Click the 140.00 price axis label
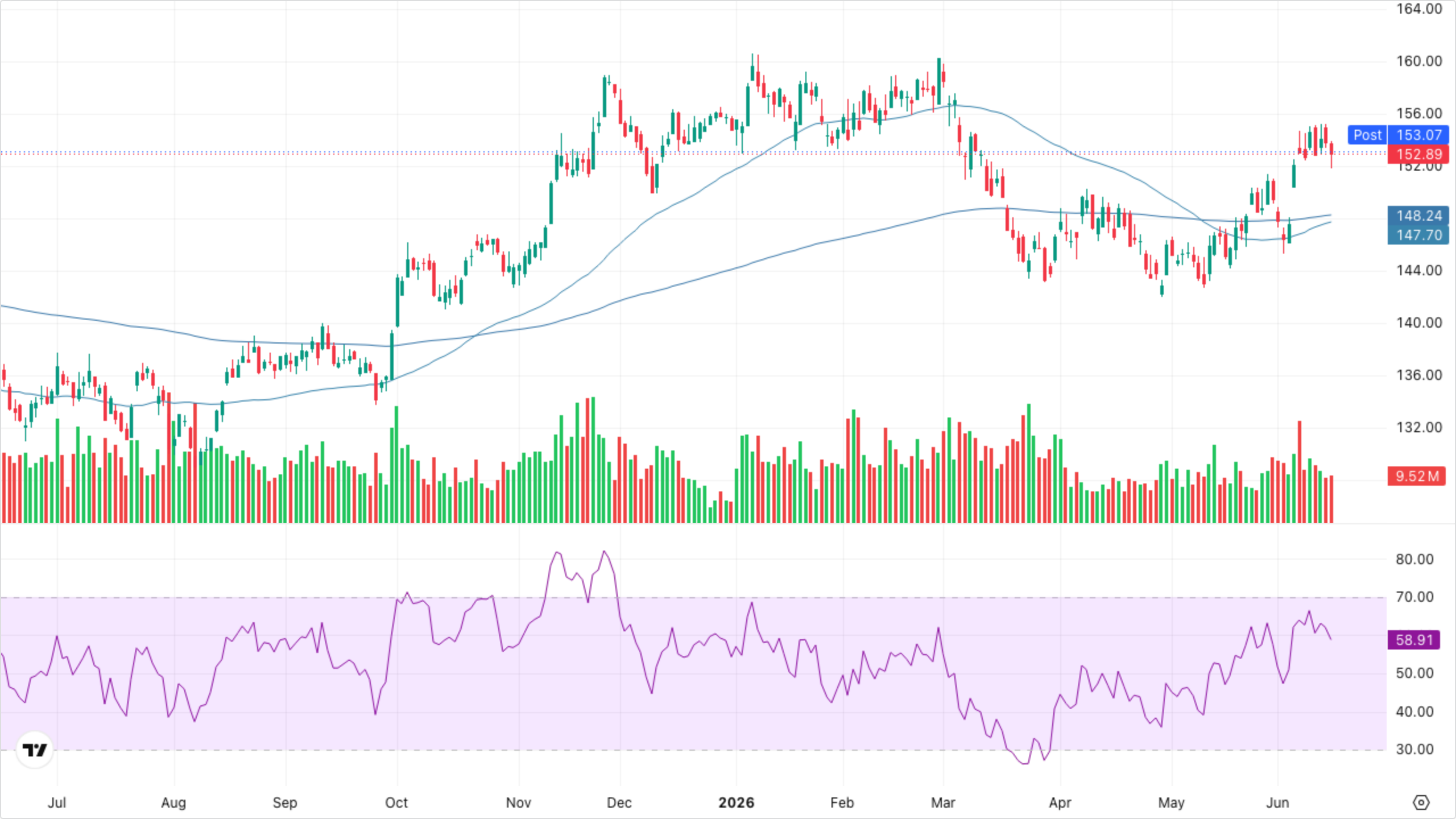This screenshot has height=819, width=1456. (1419, 322)
